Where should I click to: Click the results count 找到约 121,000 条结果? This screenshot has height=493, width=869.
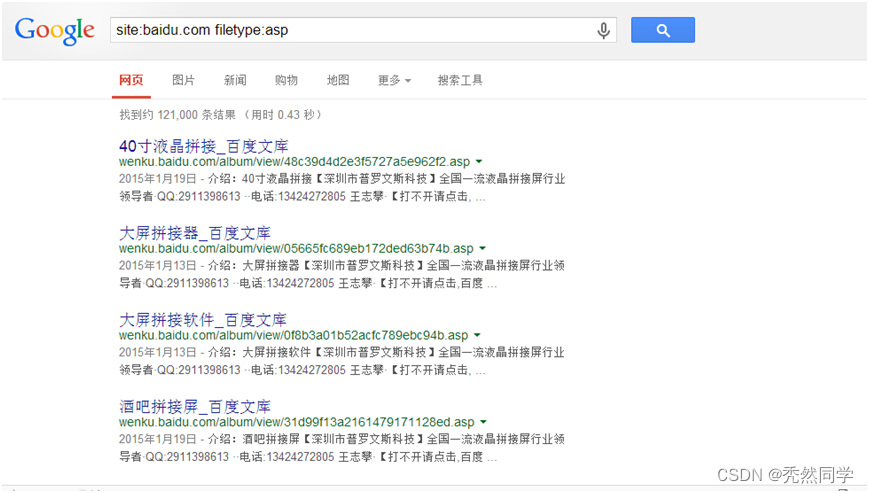[177, 115]
